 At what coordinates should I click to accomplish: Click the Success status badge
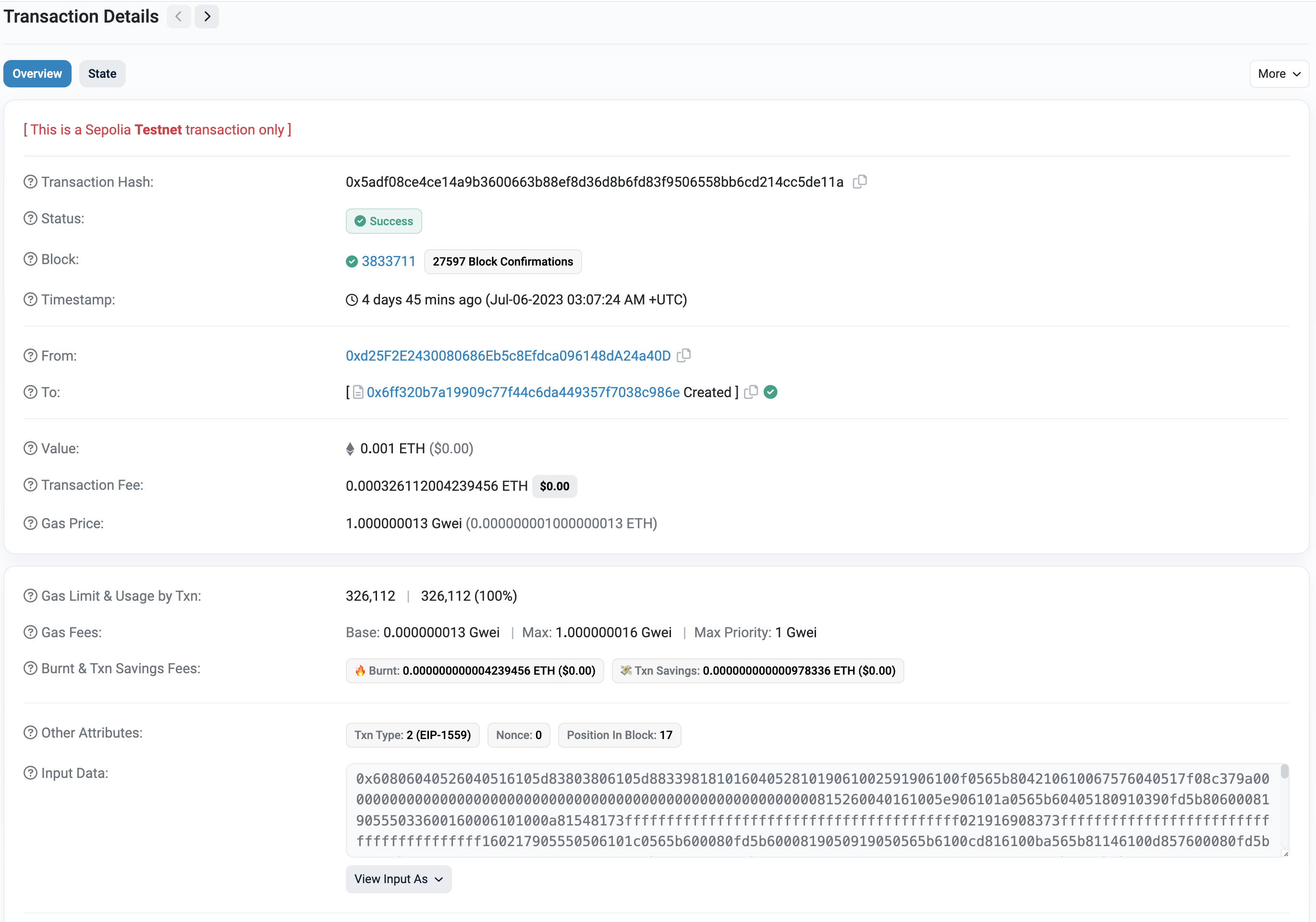point(383,220)
